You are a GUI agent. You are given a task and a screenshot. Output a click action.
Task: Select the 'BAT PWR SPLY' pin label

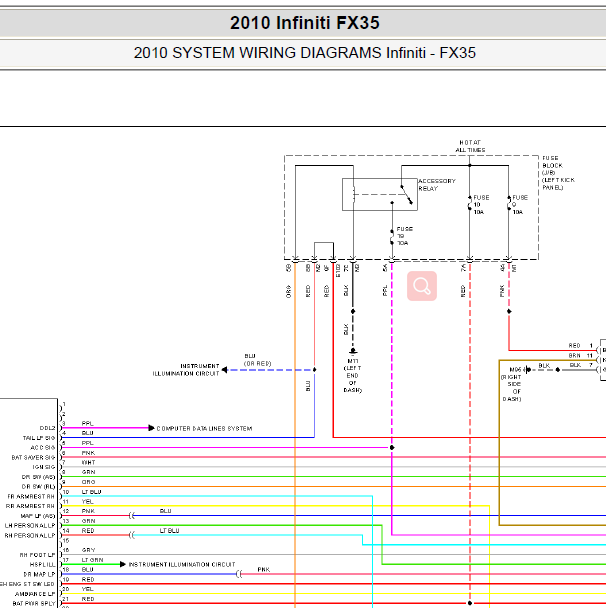coord(34,604)
